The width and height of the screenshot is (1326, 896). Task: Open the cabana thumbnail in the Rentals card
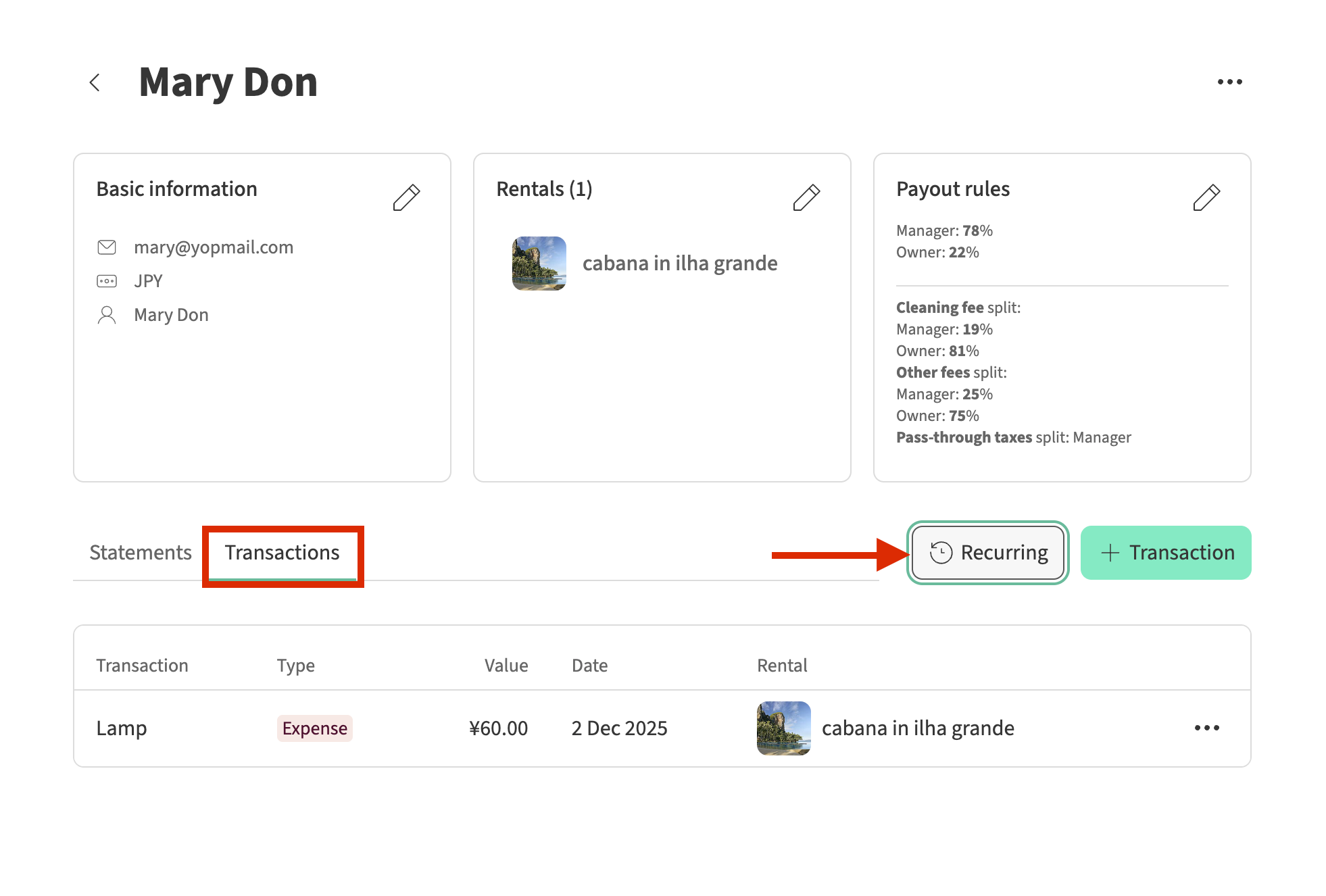point(539,264)
